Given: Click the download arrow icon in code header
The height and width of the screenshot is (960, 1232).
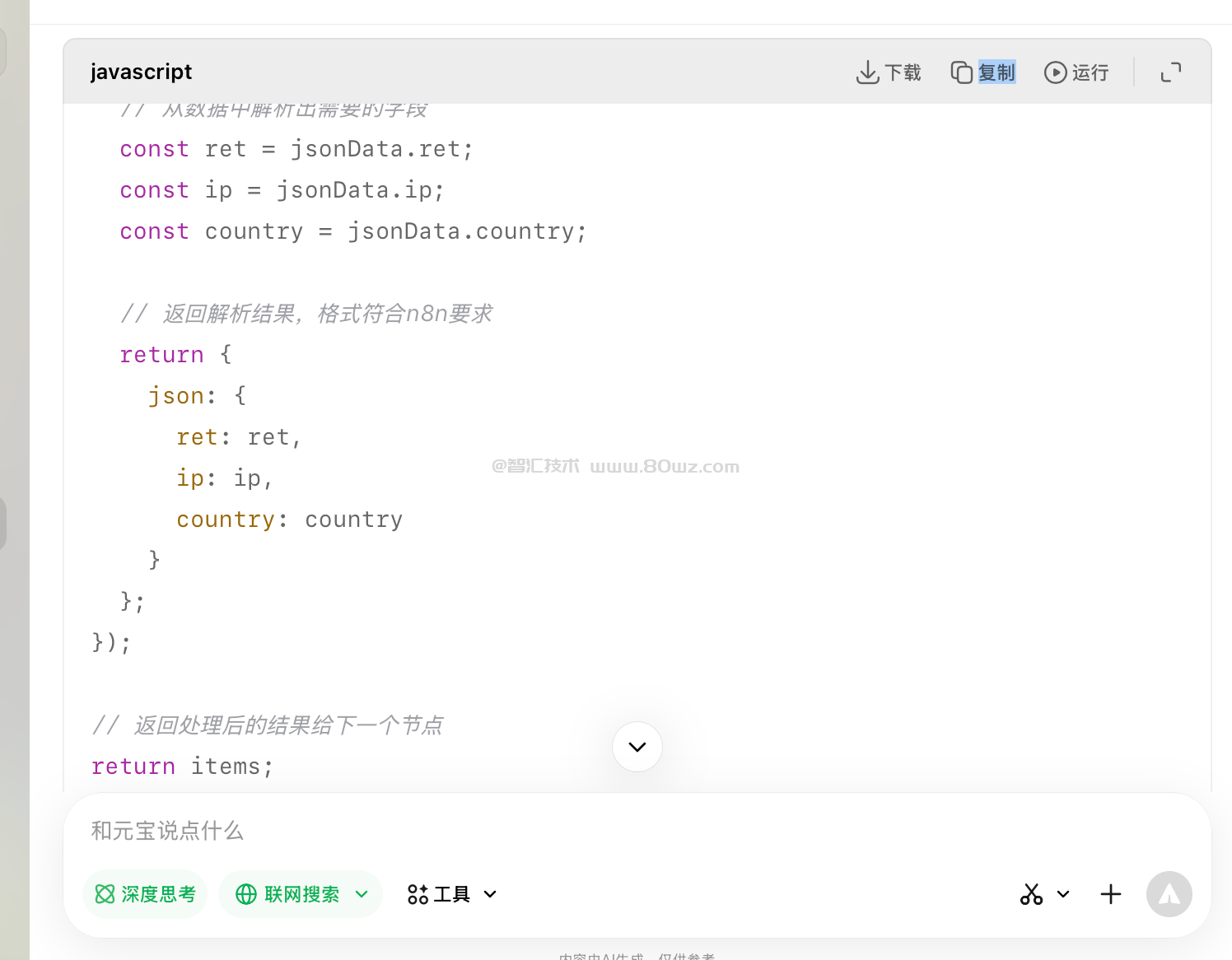Looking at the screenshot, I should point(867,72).
